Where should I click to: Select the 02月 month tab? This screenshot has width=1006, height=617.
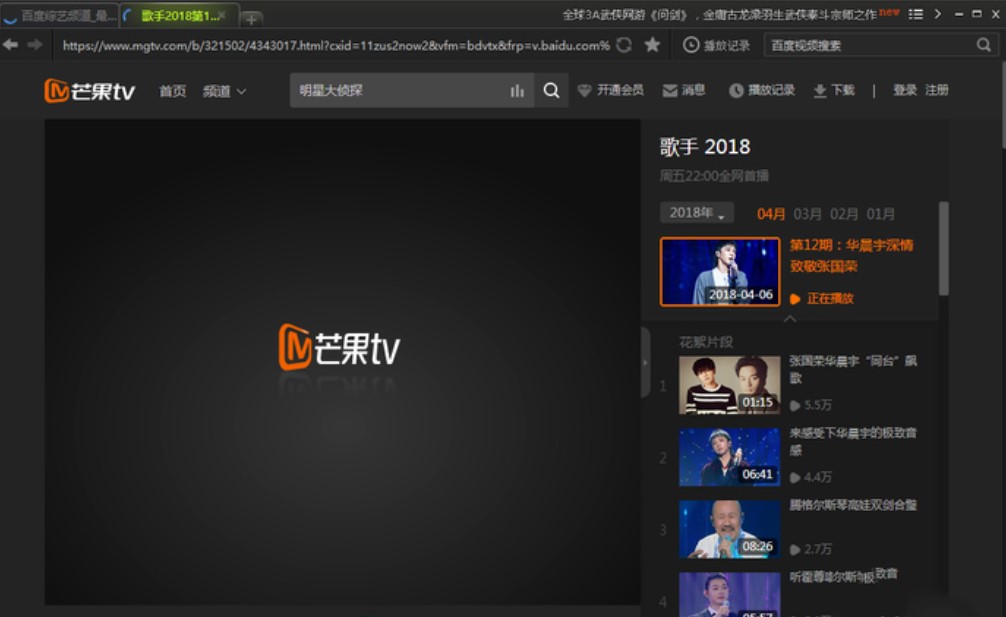[x=844, y=214]
